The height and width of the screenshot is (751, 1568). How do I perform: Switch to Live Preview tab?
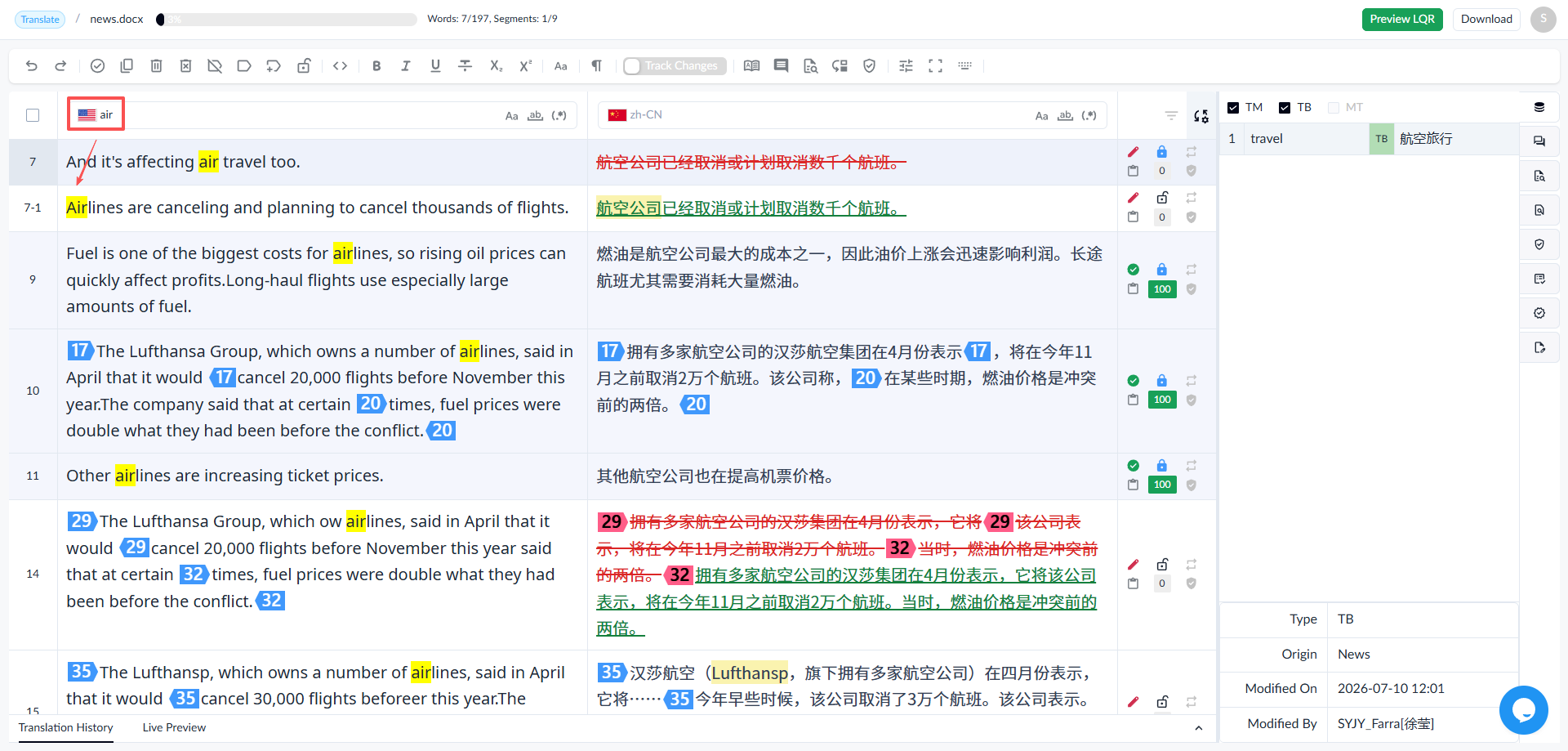pos(174,728)
